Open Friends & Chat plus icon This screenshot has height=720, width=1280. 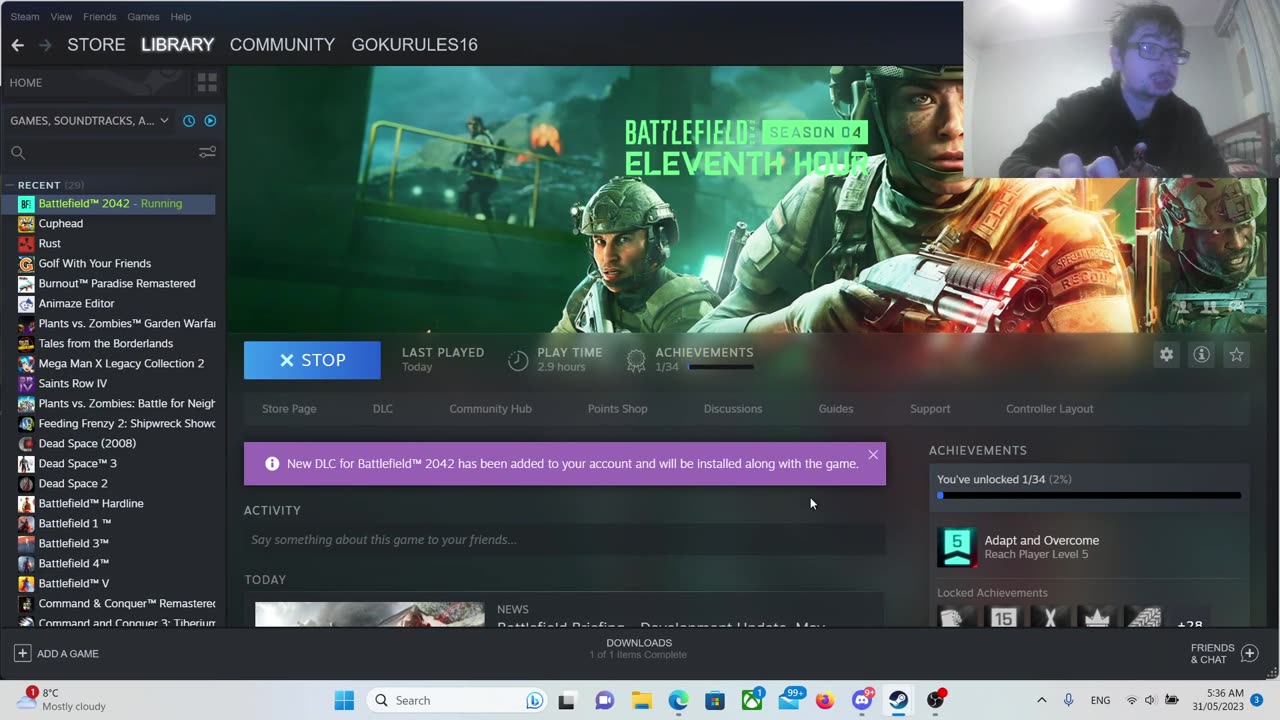click(x=1249, y=653)
